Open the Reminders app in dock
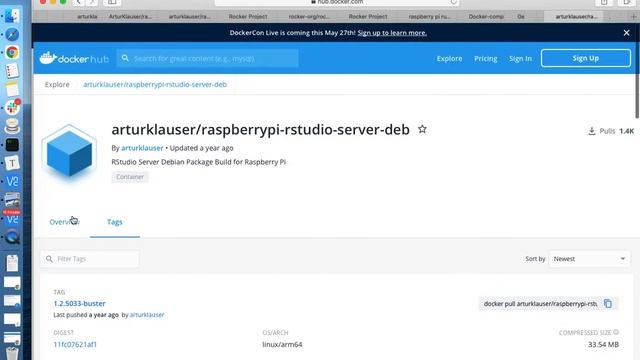 (12, 71)
